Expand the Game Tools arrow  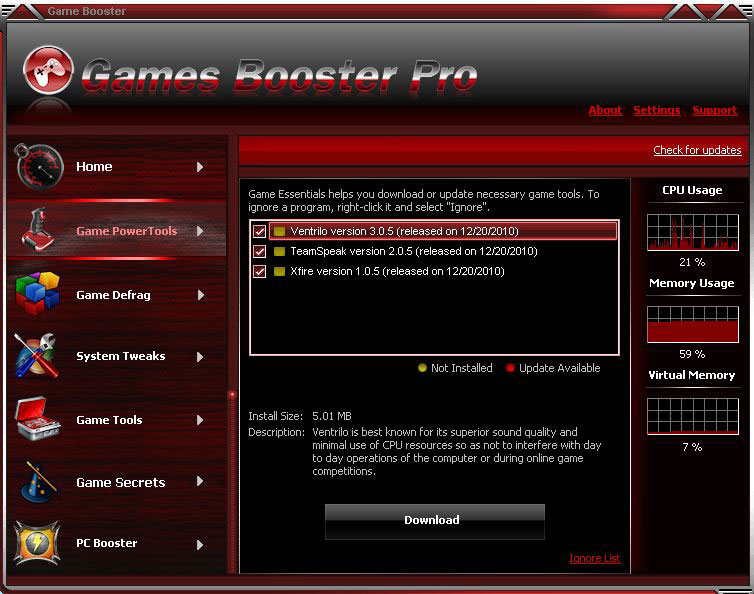(x=200, y=420)
